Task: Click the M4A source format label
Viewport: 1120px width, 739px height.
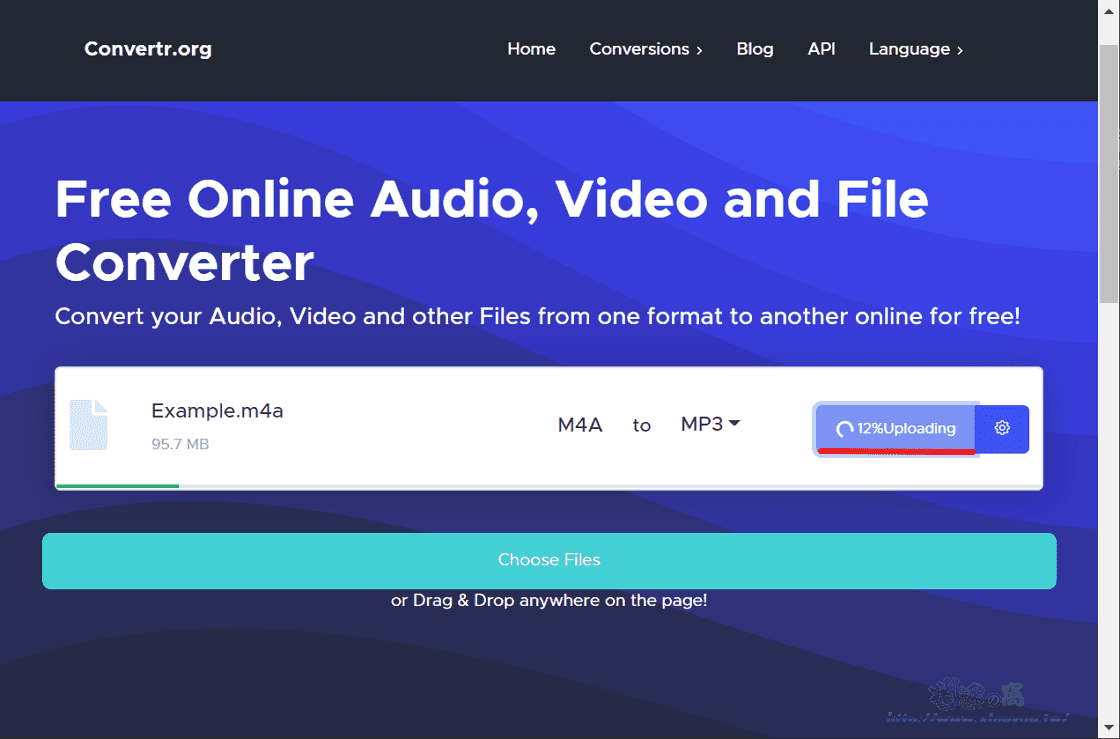Action: (580, 424)
